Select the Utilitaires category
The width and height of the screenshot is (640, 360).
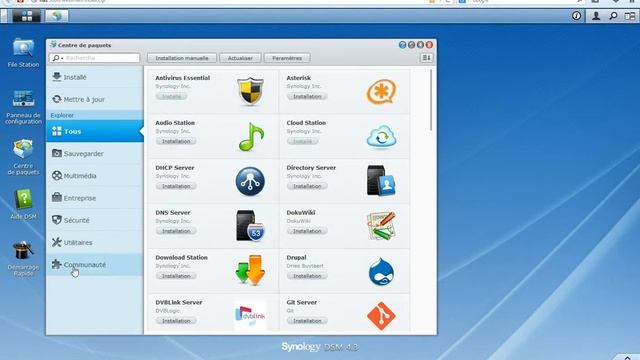pos(95,242)
